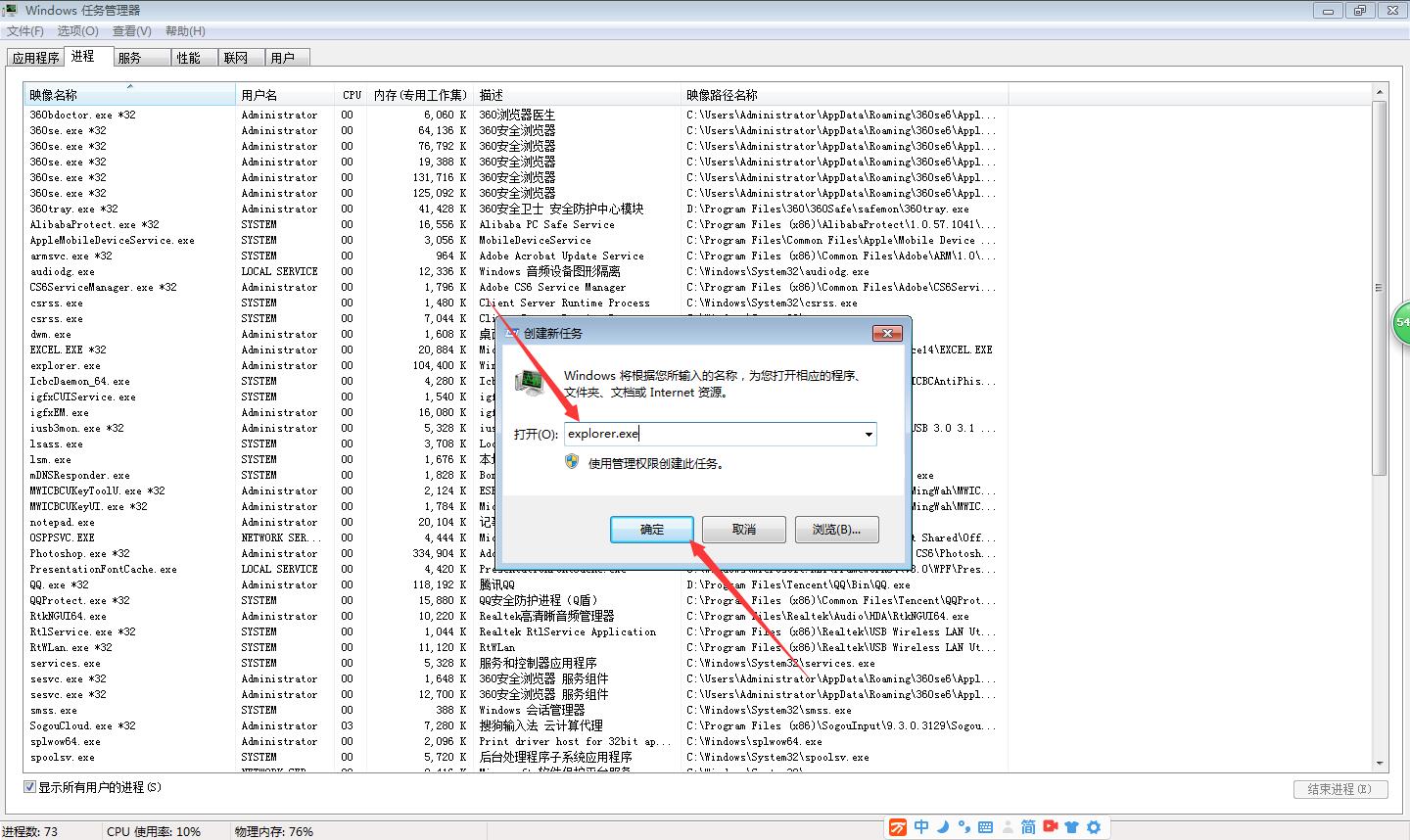Expand the 打开(O) combo box dropdown arrow
The height and width of the screenshot is (840, 1410).
[x=868, y=434]
